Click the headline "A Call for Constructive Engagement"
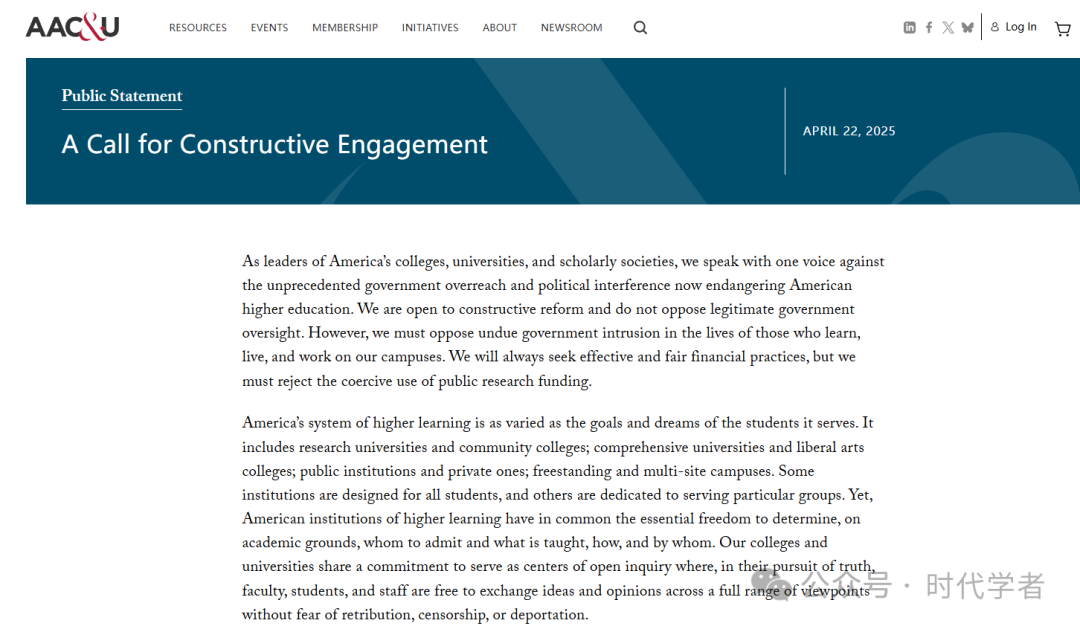The width and height of the screenshot is (1080, 629). (274, 144)
